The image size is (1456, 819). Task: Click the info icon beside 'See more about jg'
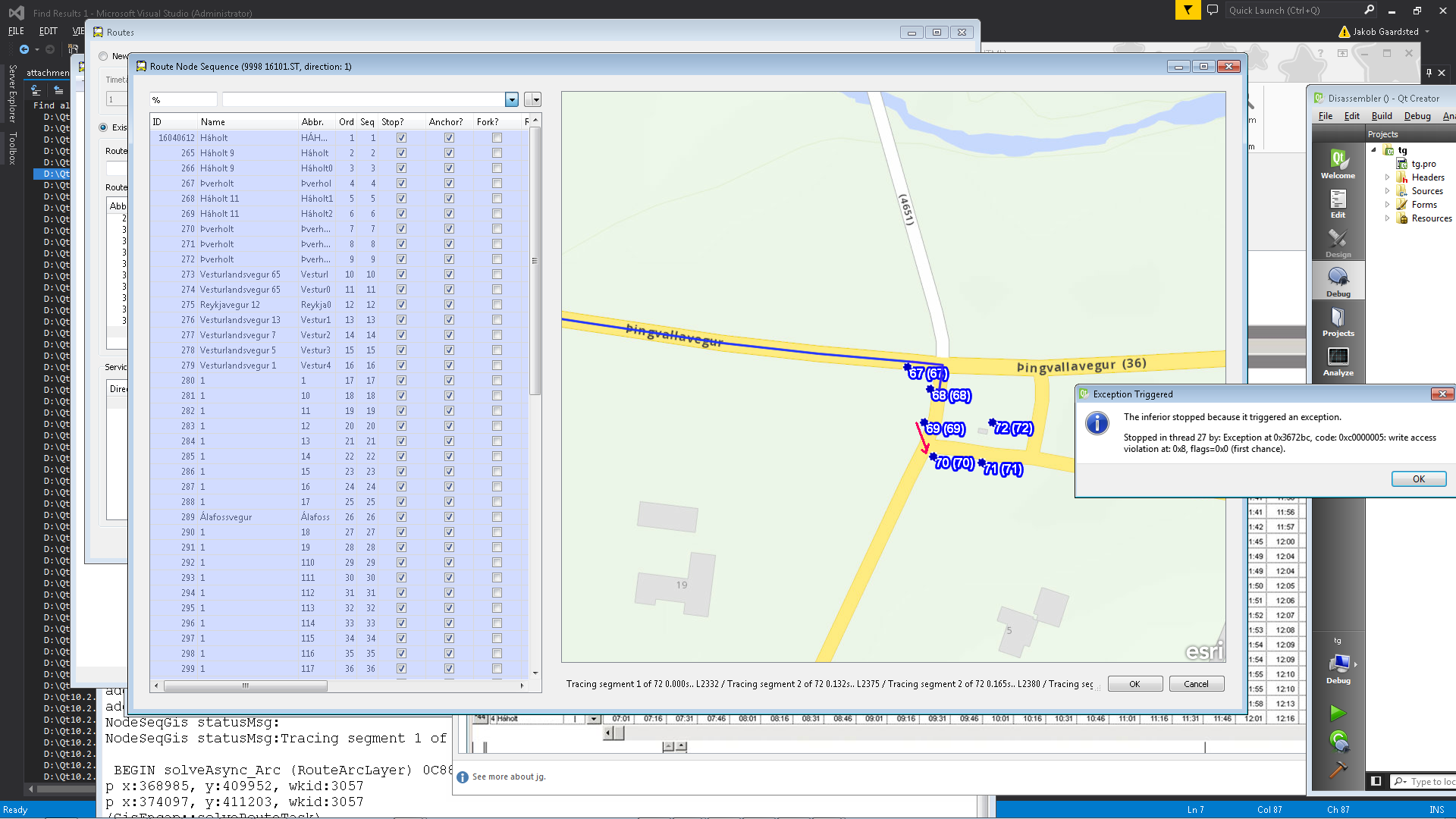point(463,777)
